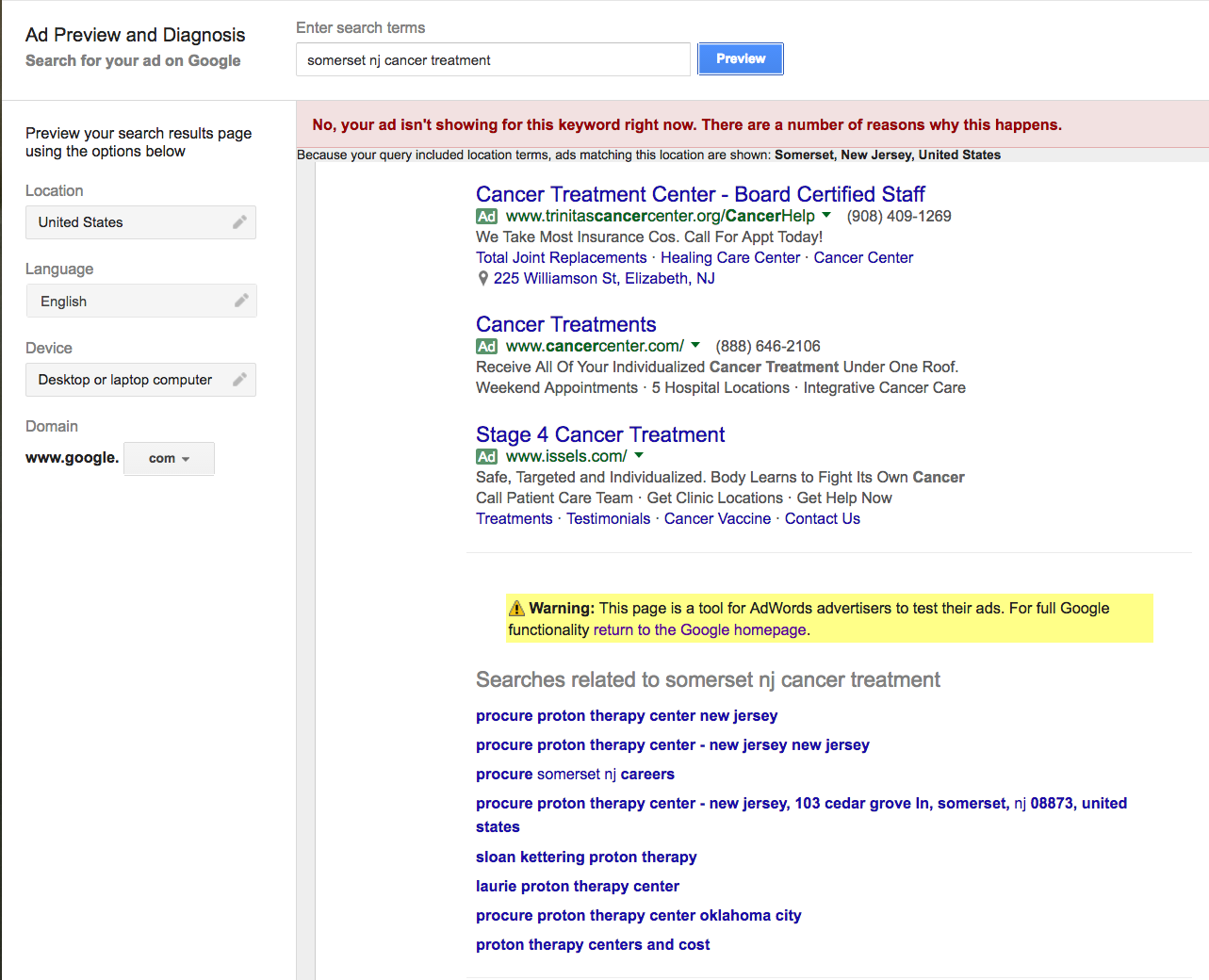Click the search terms input field
Screen dimensions: 1209x980
[493, 59]
